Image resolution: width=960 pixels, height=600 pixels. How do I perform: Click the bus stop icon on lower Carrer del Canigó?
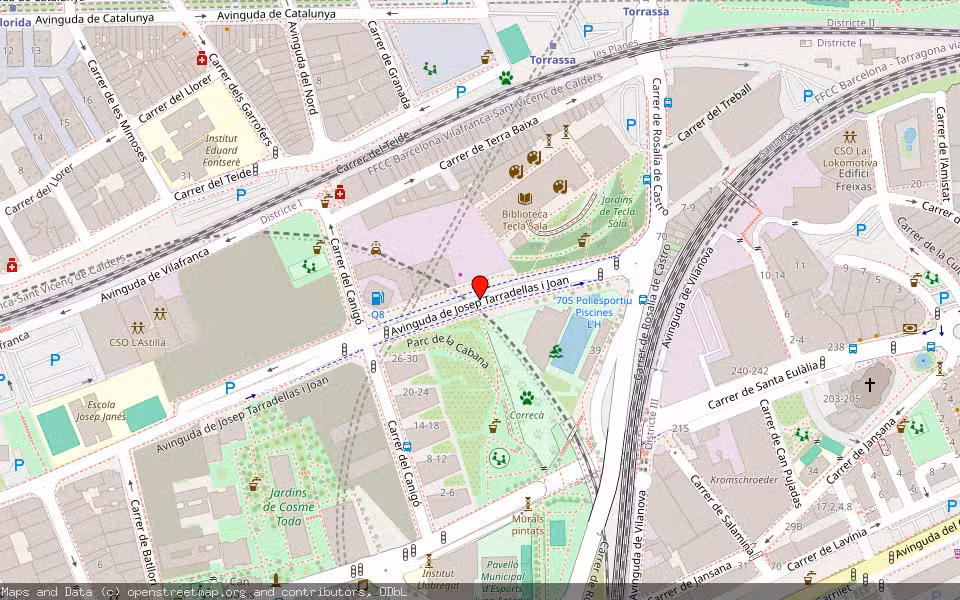pyautogui.click(x=407, y=446)
